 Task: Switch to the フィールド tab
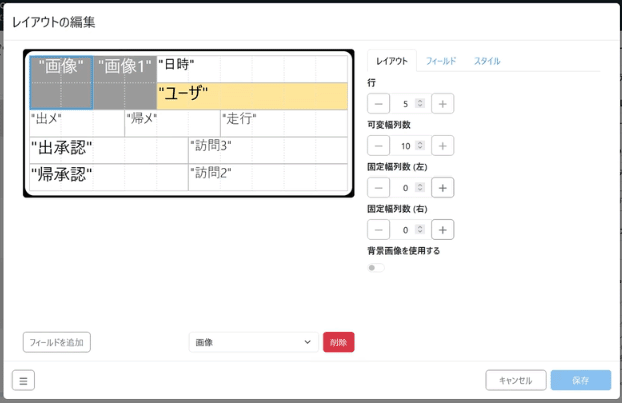pyautogui.click(x=440, y=61)
